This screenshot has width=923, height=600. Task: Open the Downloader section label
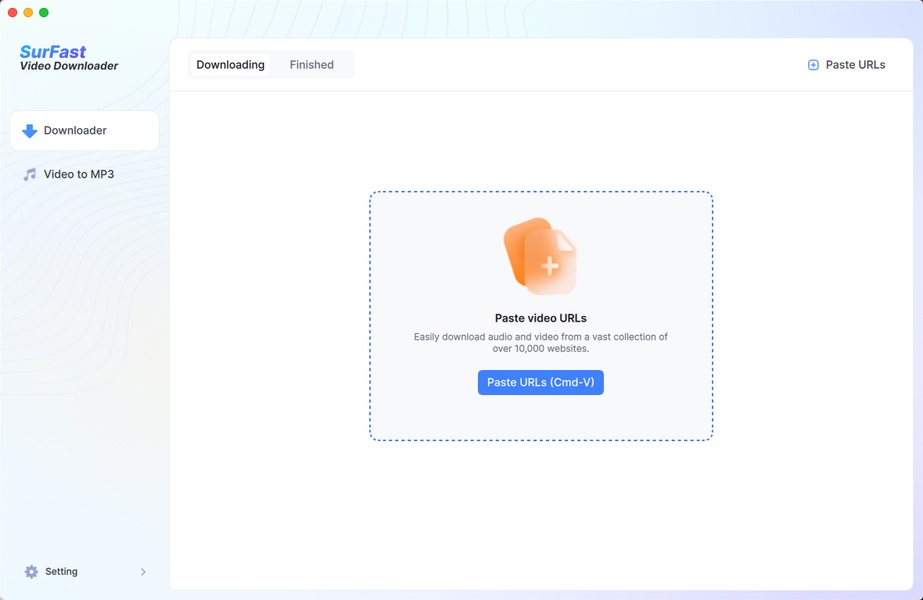(x=75, y=131)
